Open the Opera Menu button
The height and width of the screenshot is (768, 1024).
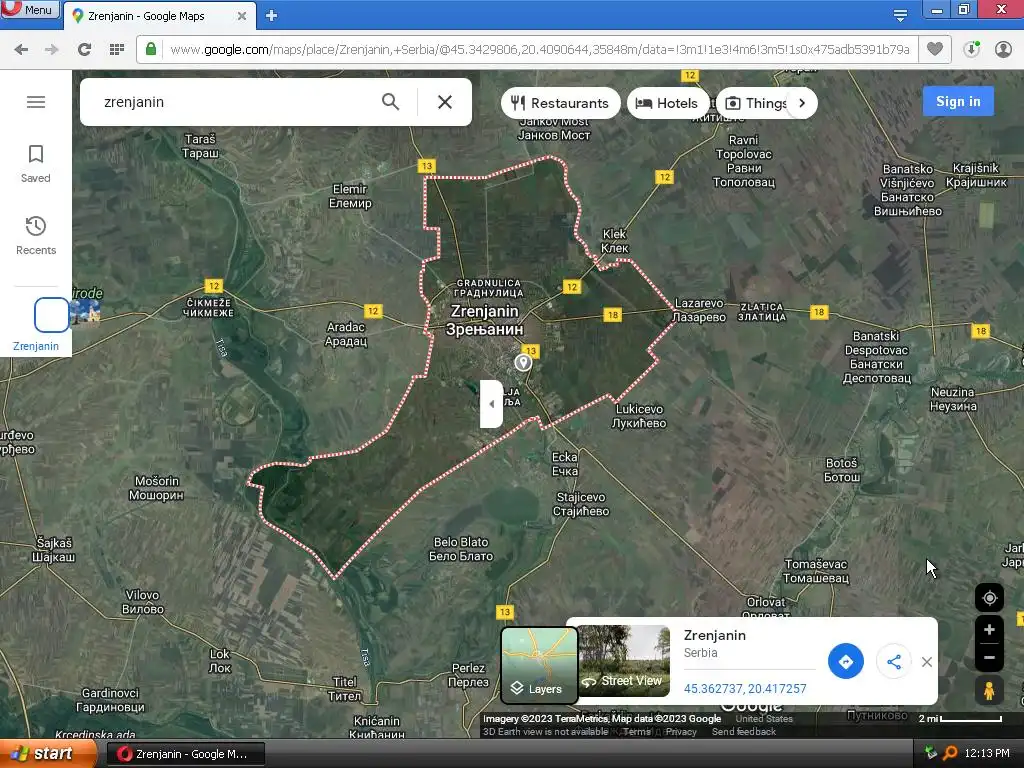pos(29,9)
